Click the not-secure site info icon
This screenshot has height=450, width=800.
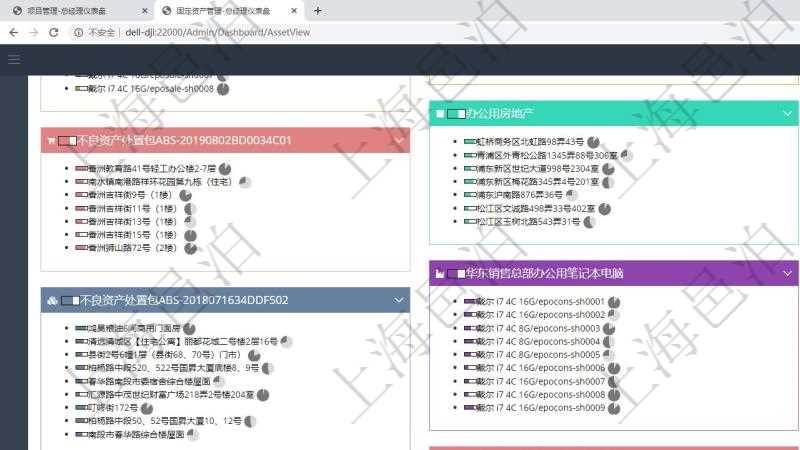(x=79, y=32)
